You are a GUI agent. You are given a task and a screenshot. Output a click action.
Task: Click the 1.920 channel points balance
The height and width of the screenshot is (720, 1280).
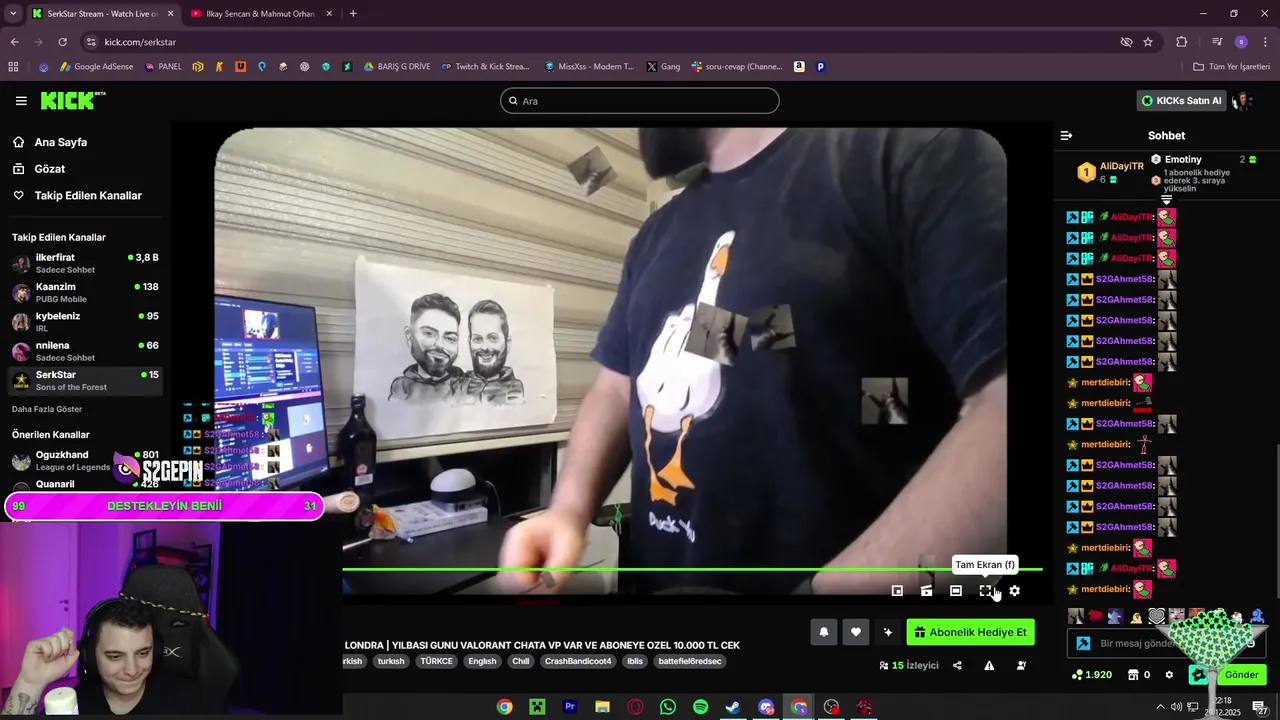tap(1091, 675)
